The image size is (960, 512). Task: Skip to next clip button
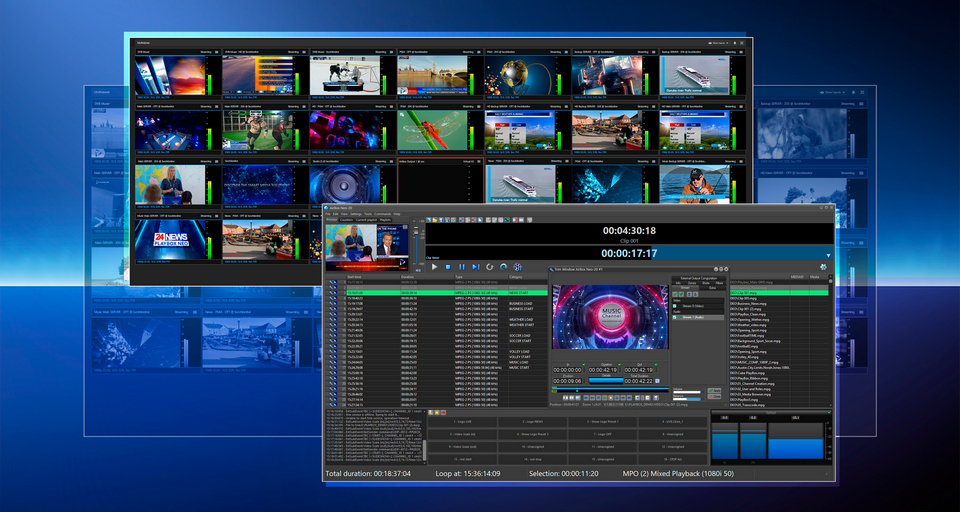476,267
